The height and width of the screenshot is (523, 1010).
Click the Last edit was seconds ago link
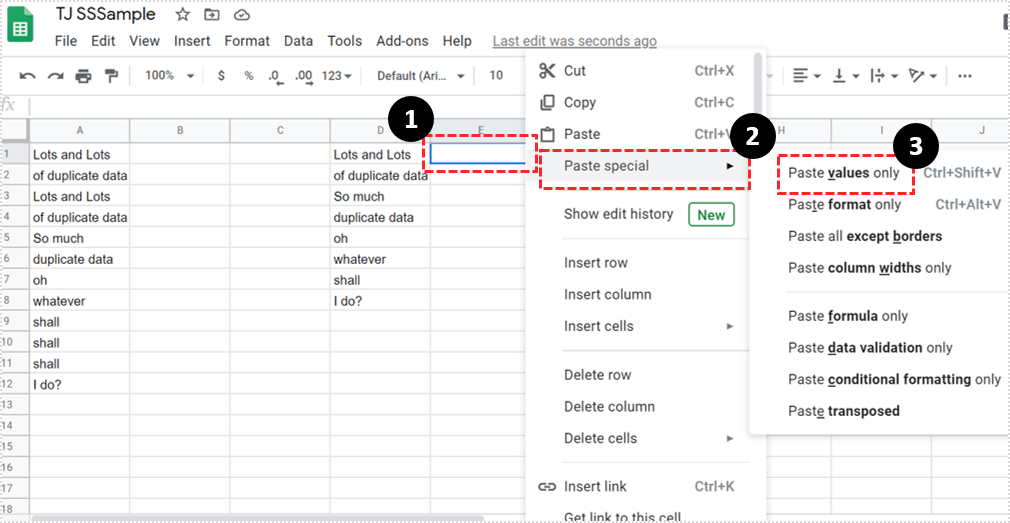click(574, 41)
